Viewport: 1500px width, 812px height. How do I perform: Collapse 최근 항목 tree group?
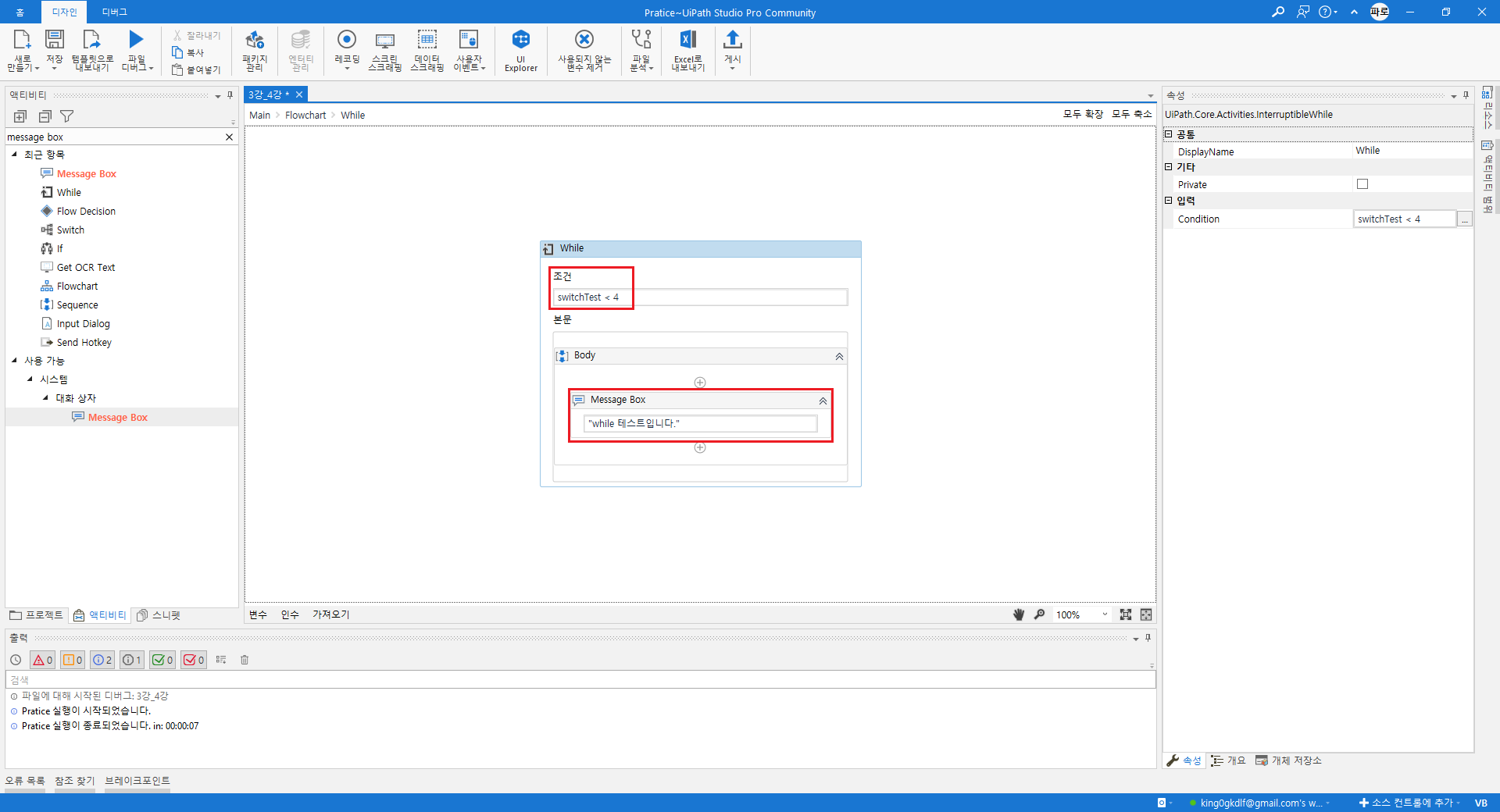point(14,154)
